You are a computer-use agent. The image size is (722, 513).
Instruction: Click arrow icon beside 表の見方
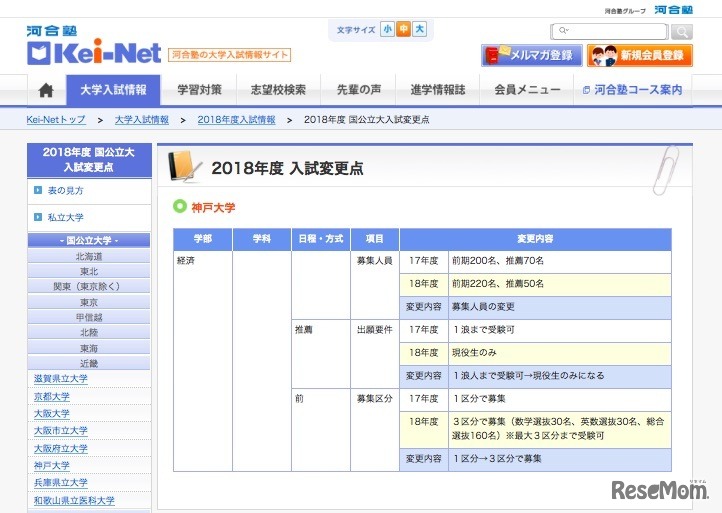38,190
